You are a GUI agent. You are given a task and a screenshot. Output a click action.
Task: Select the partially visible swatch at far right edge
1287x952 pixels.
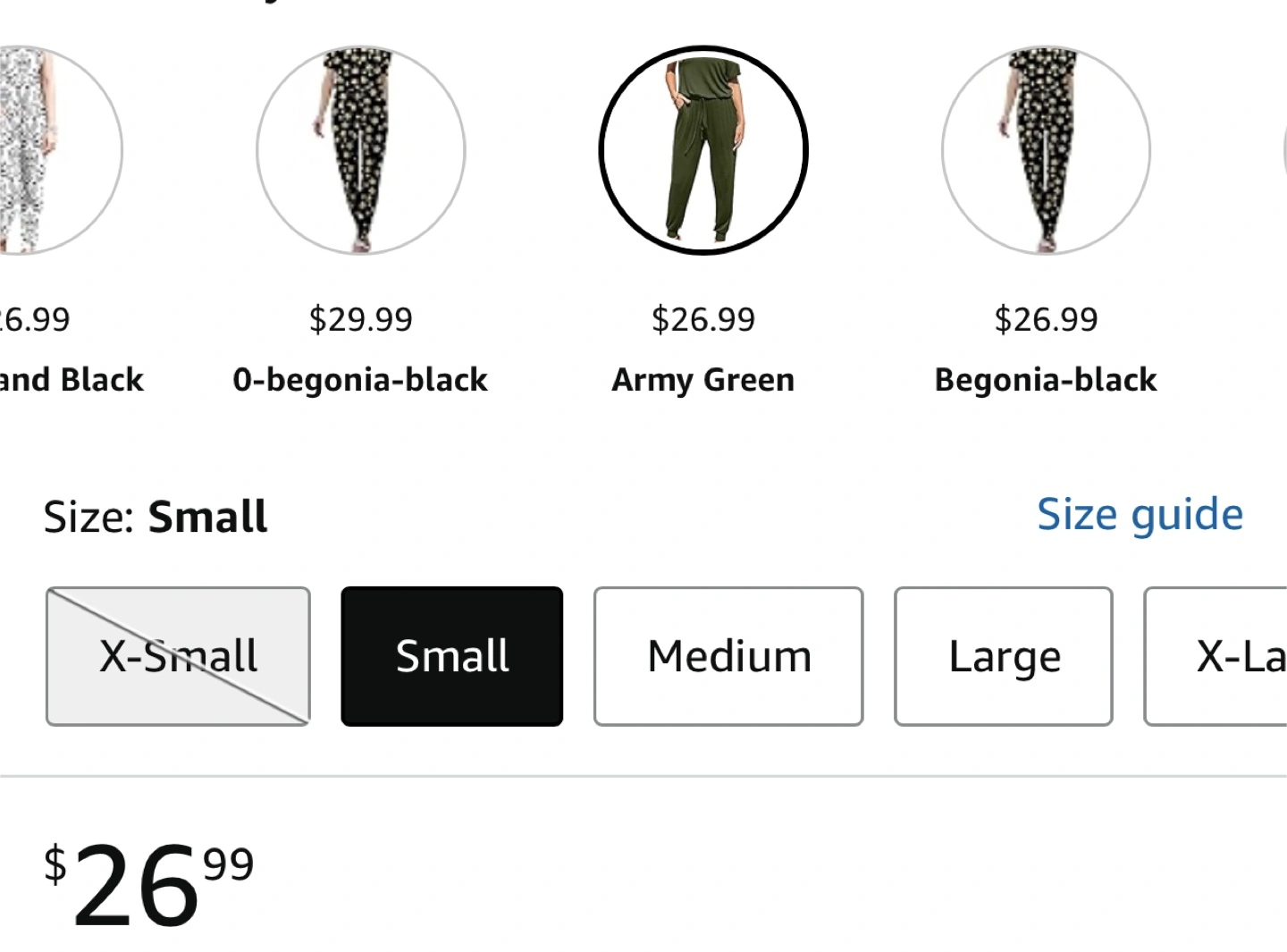pyautogui.click(x=1284, y=150)
